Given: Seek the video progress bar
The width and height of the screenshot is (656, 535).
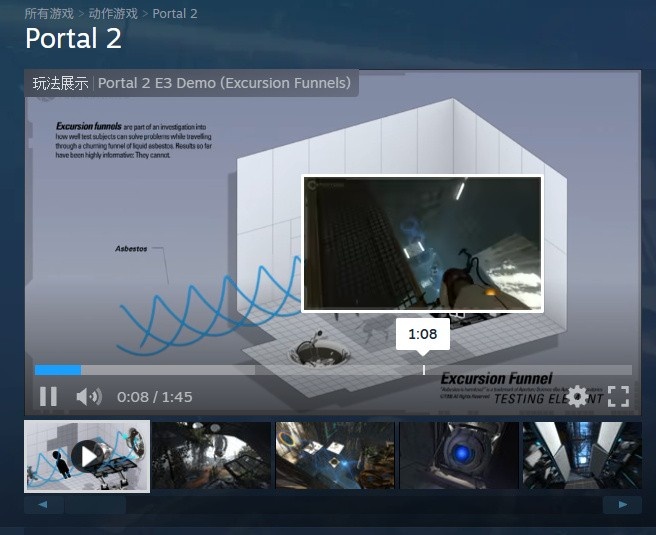Looking at the screenshot, I should (x=333, y=370).
